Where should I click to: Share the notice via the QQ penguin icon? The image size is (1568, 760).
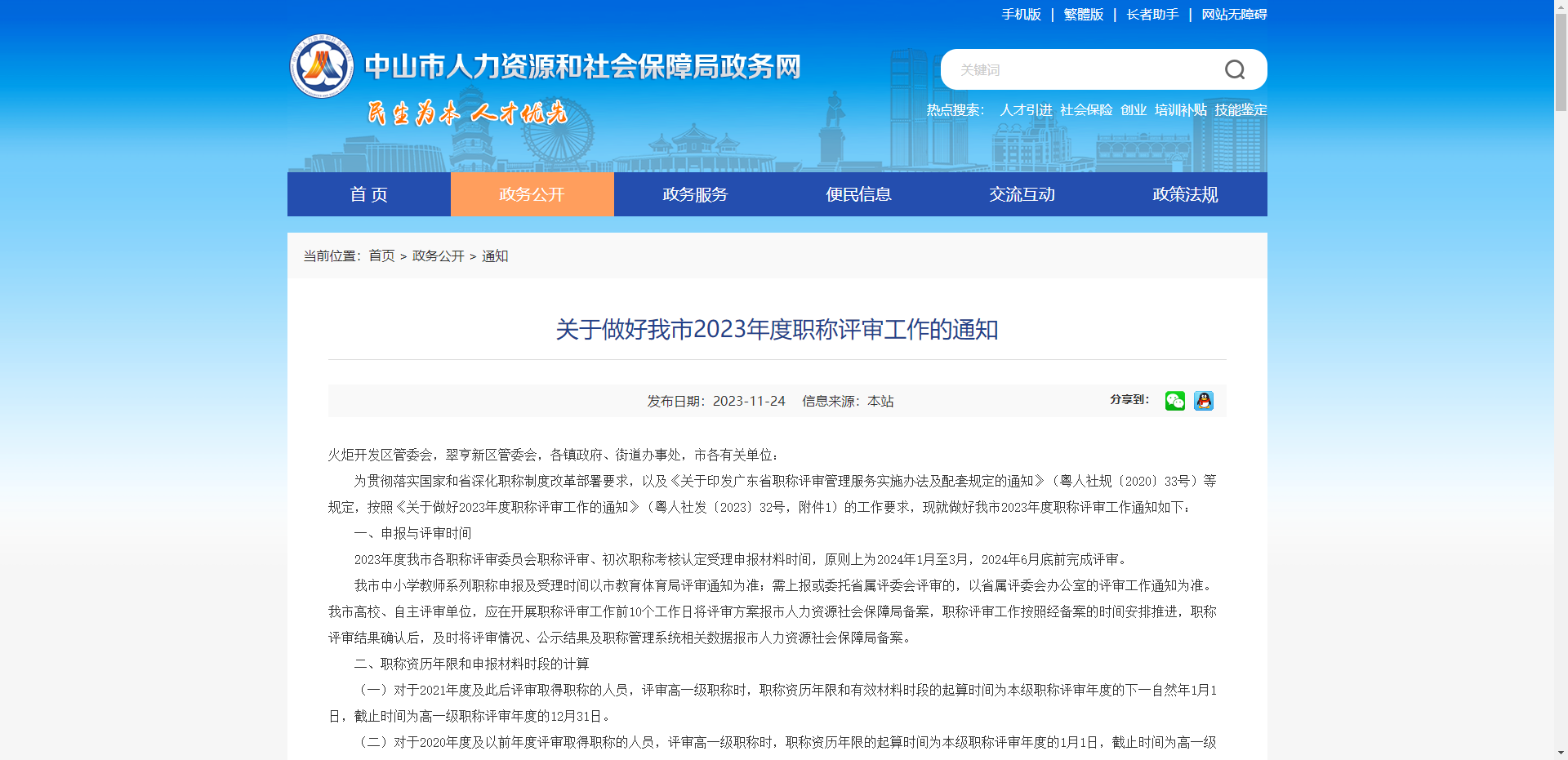pyautogui.click(x=1204, y=401)
